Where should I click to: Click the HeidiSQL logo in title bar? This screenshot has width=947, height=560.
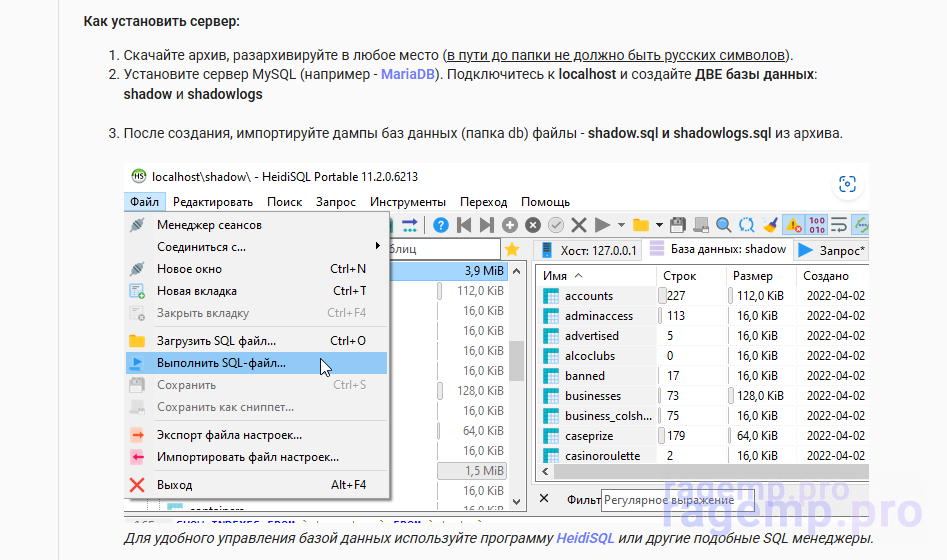tap(139, 176)
